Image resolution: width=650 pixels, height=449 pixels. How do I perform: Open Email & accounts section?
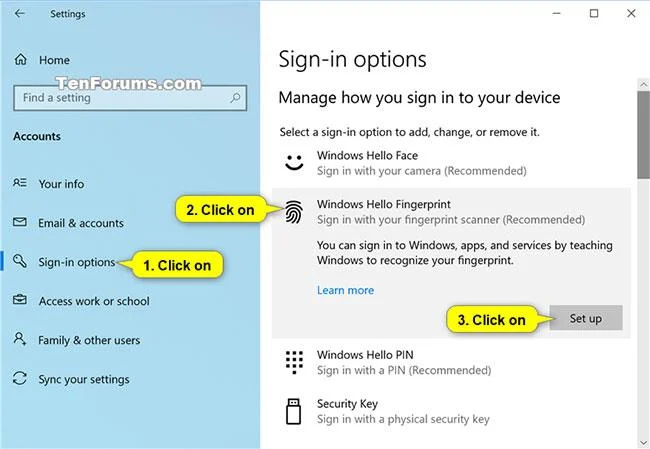click(x=81, y=223)
